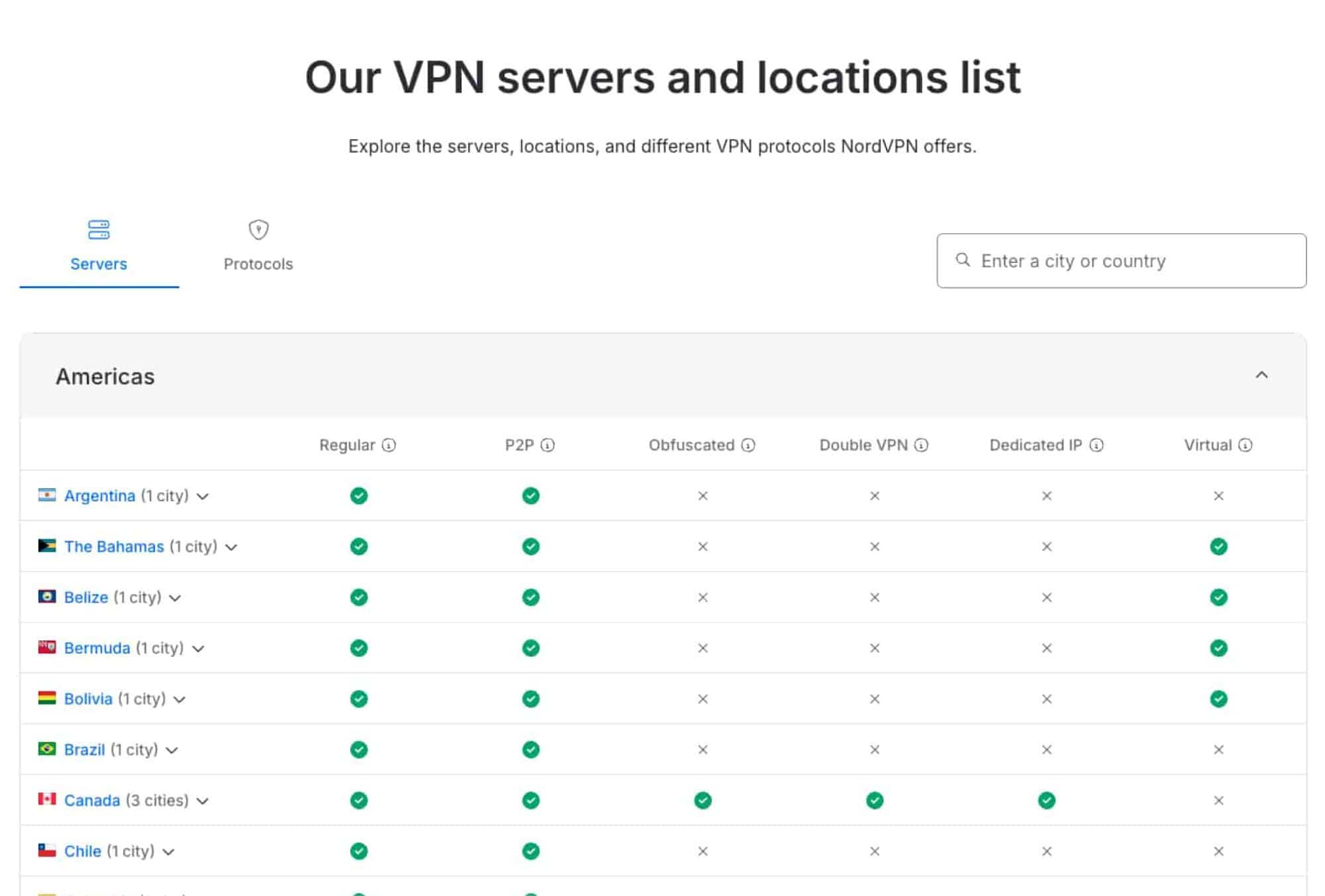Click the Dedicated IP info icon
The height and width of the screenshot is (896, 1325).
click(1097, 445)
